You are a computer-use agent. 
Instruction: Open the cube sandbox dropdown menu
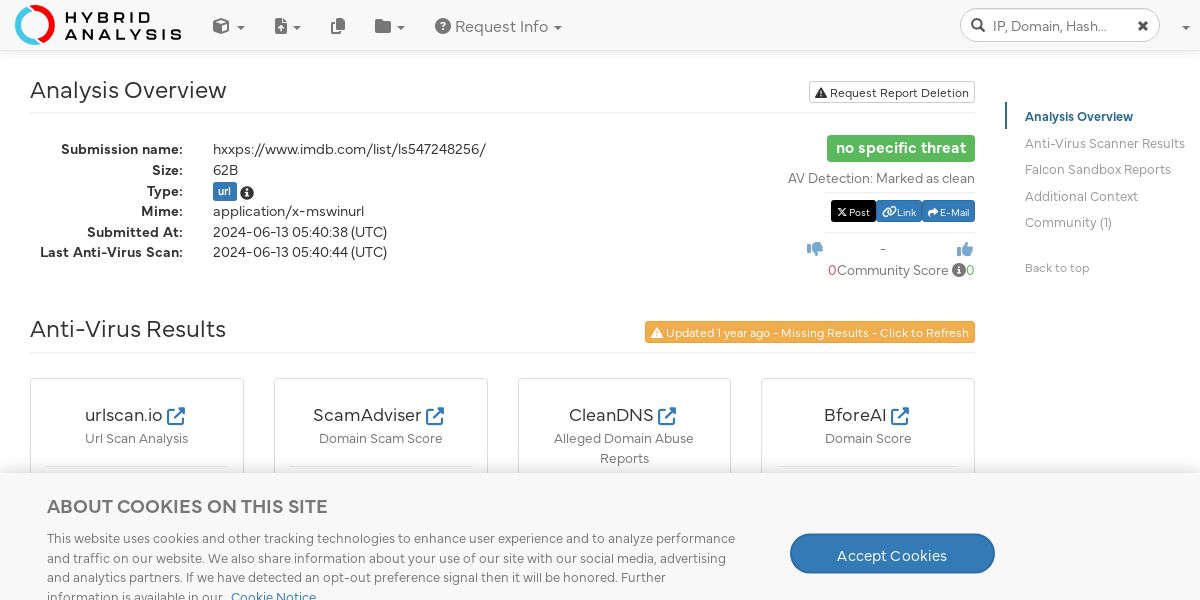pos(228,27)
